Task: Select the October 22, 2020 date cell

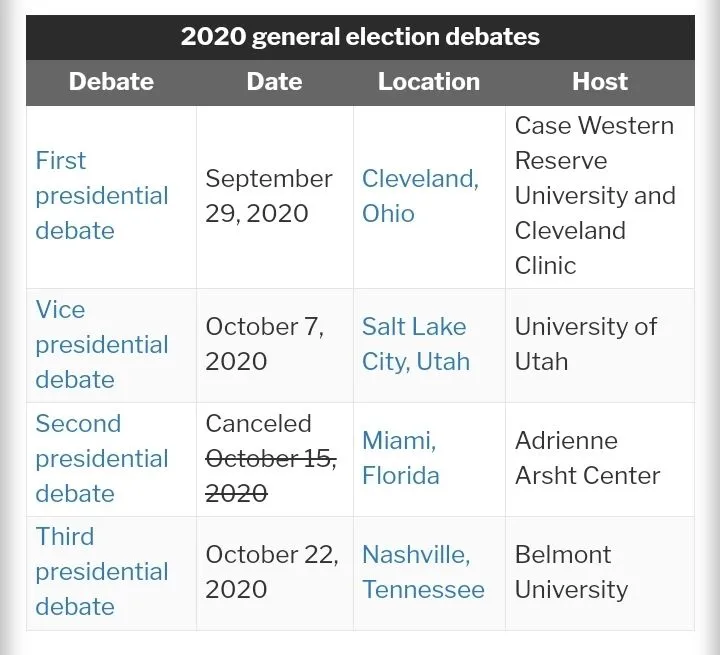Action: click(272, 572)
